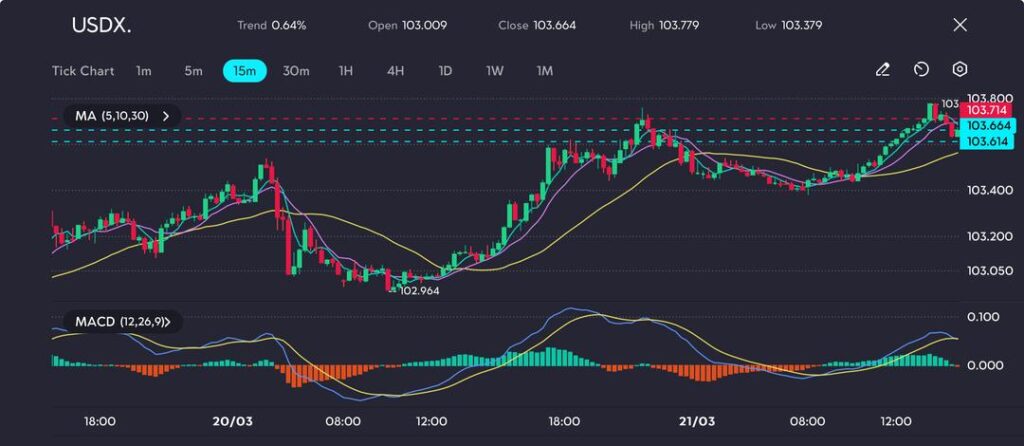Screen dimensions: 1024x446
Task: Switch chart to 1D timeframe
Action: (445, 71)
